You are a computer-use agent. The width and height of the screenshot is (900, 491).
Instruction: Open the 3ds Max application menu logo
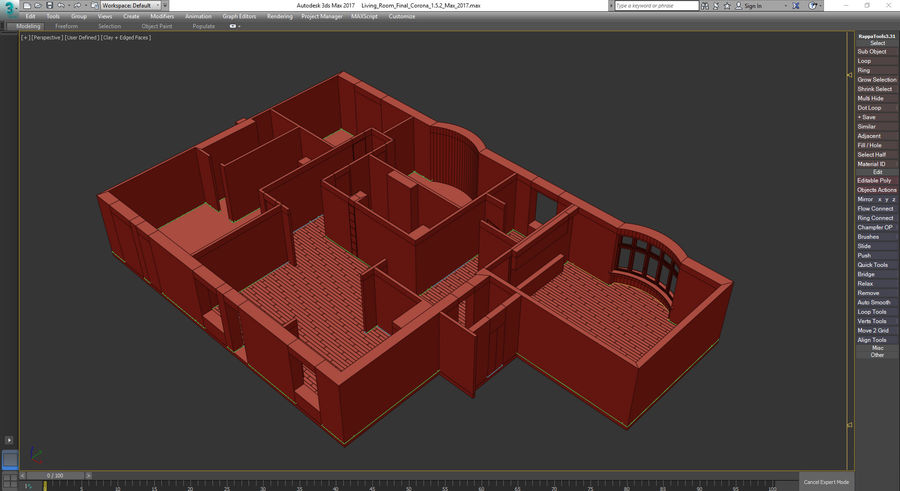pyautogui.click(x=10, y=9)
